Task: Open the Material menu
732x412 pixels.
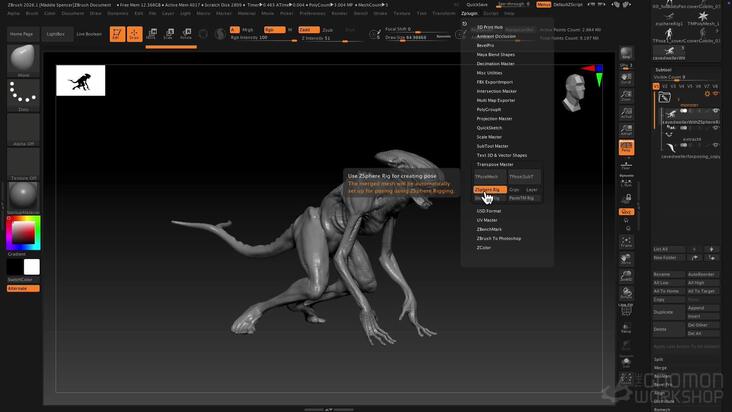Action: [x=246, y=14]
